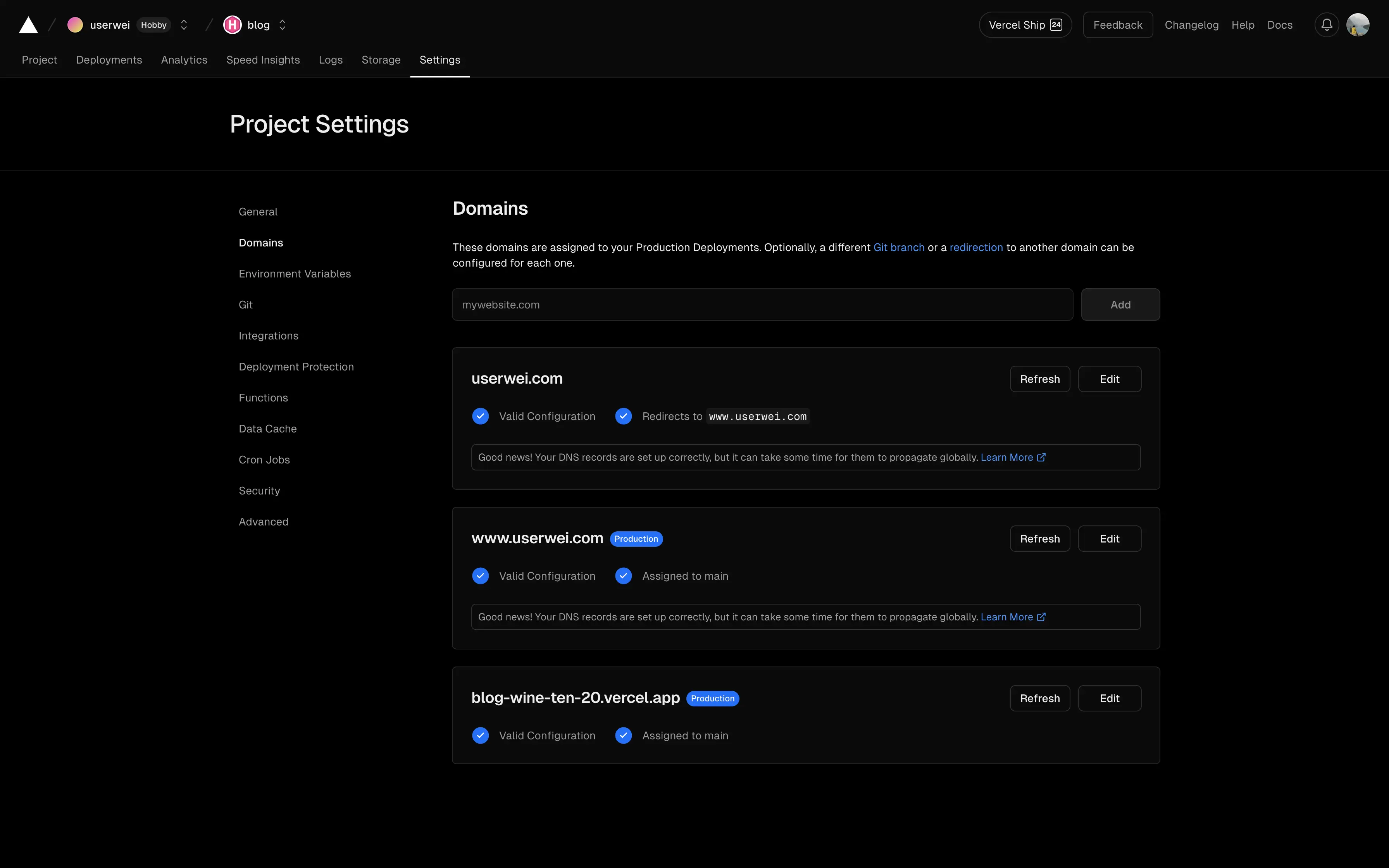This screenshot has height=868, width=1389.
Task: Click the Git branch link
Action: (x=899, y=248)
